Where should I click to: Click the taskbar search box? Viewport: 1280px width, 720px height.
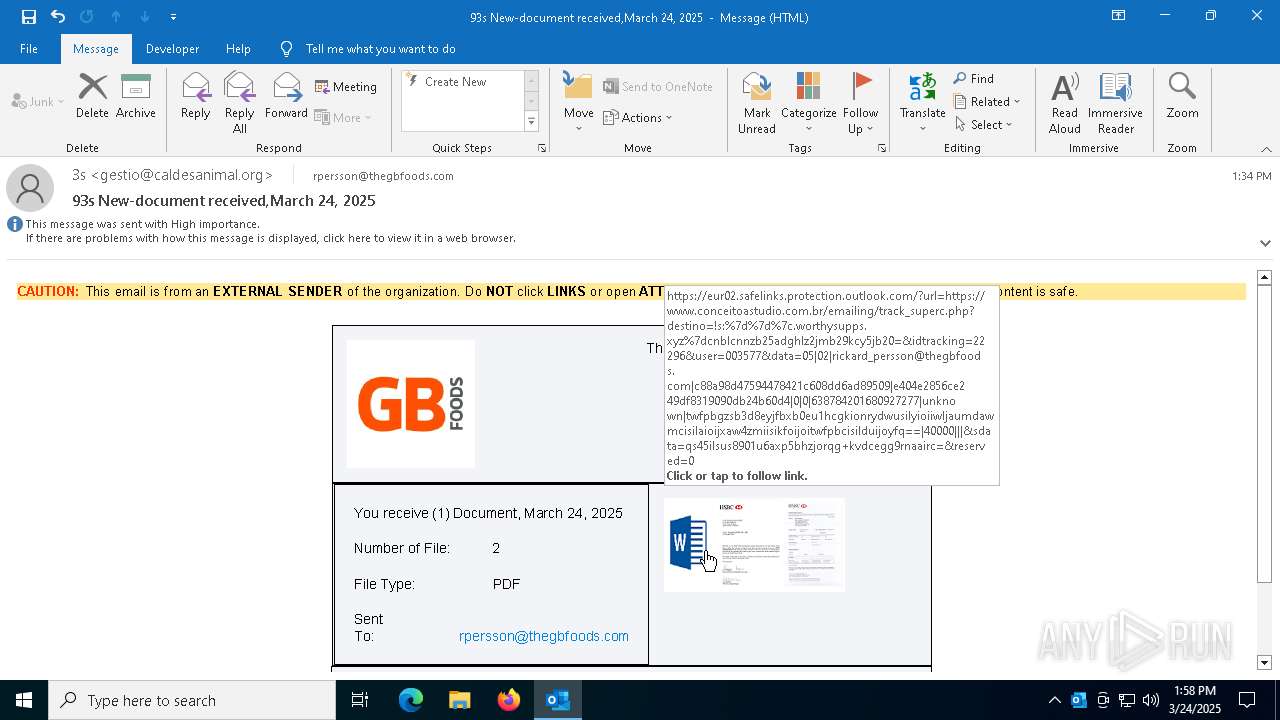192,700
